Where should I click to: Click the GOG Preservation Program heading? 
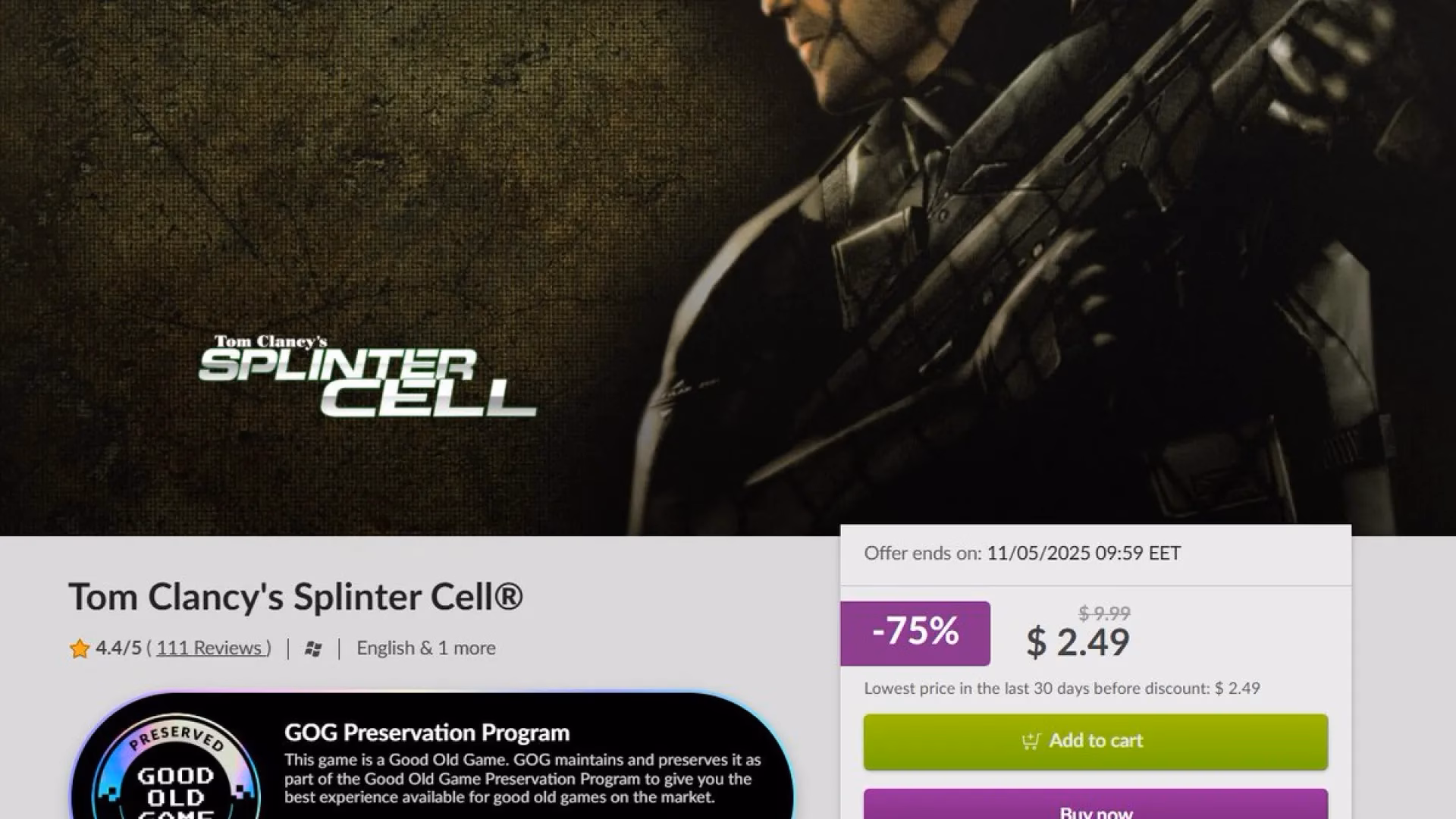(x=427, y=733)
